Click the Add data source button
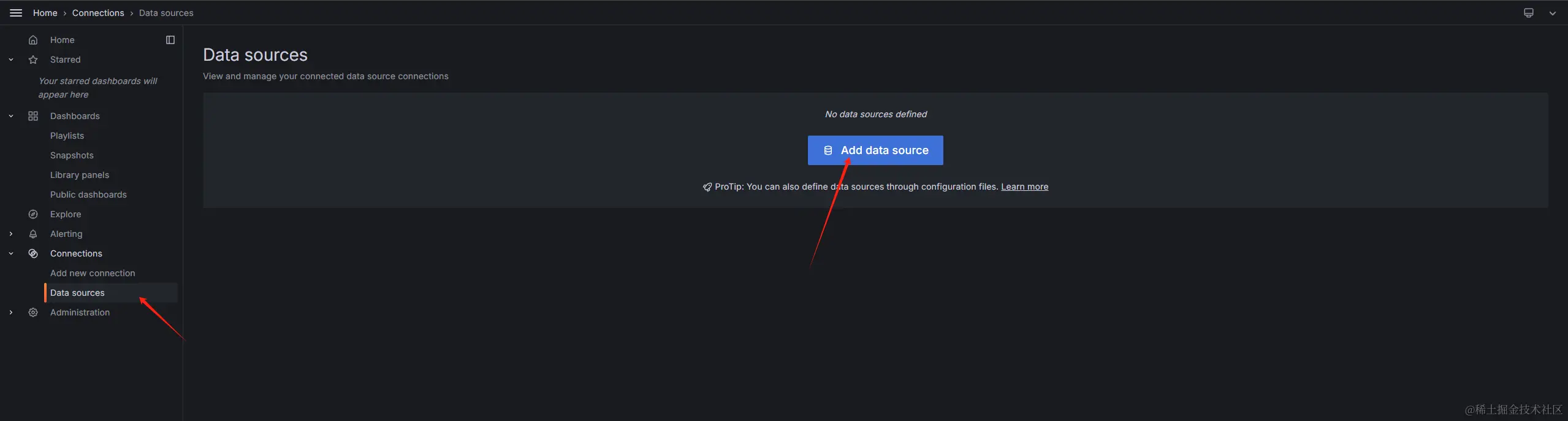This screenshot has height=421, width=1568. [x=875, y=150]
